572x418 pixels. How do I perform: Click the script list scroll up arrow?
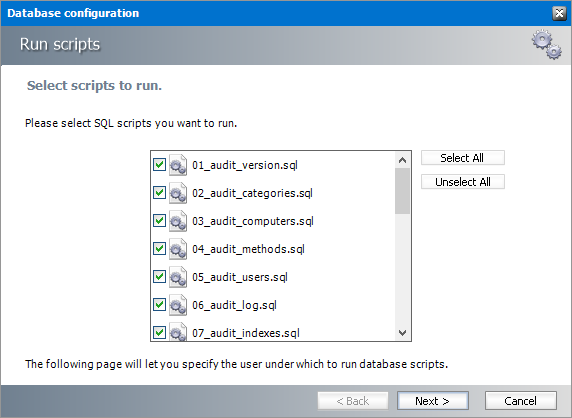coord(402,160)
